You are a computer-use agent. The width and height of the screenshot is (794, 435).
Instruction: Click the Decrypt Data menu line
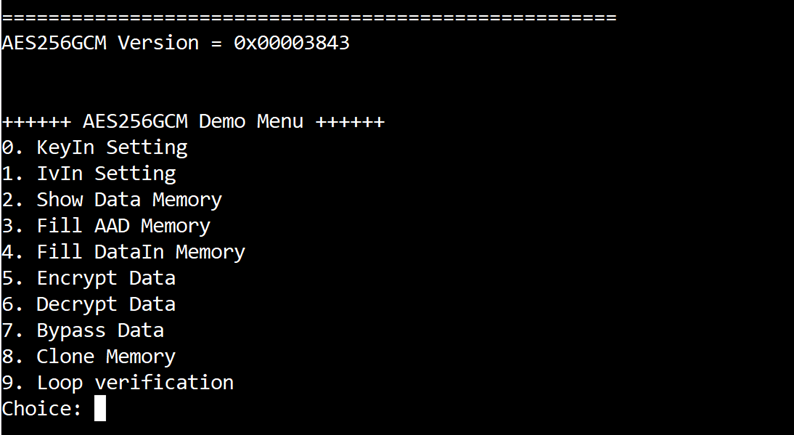click(x=89, y=304)
